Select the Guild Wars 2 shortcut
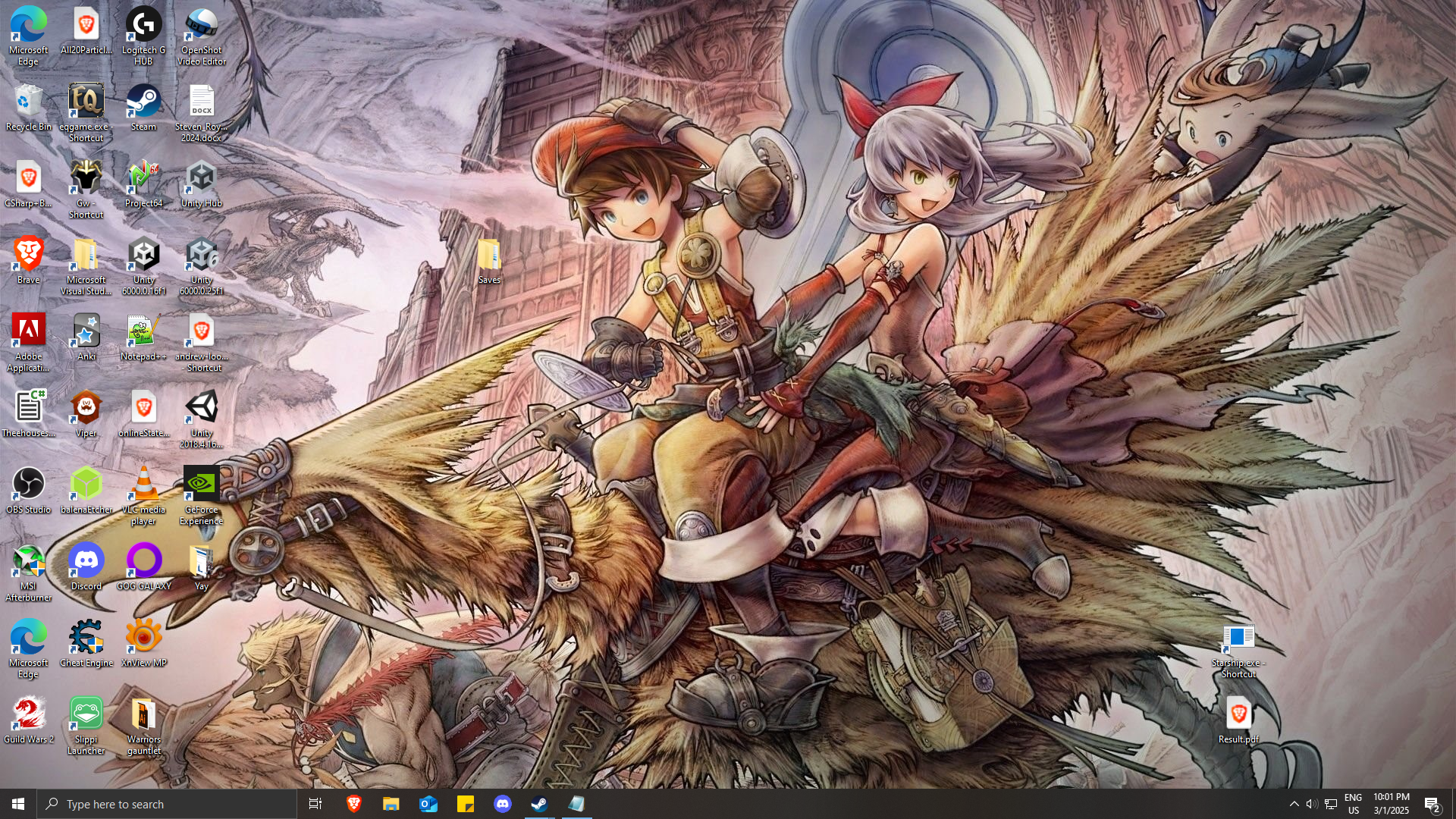1456x819 pixels. [28, 721]
